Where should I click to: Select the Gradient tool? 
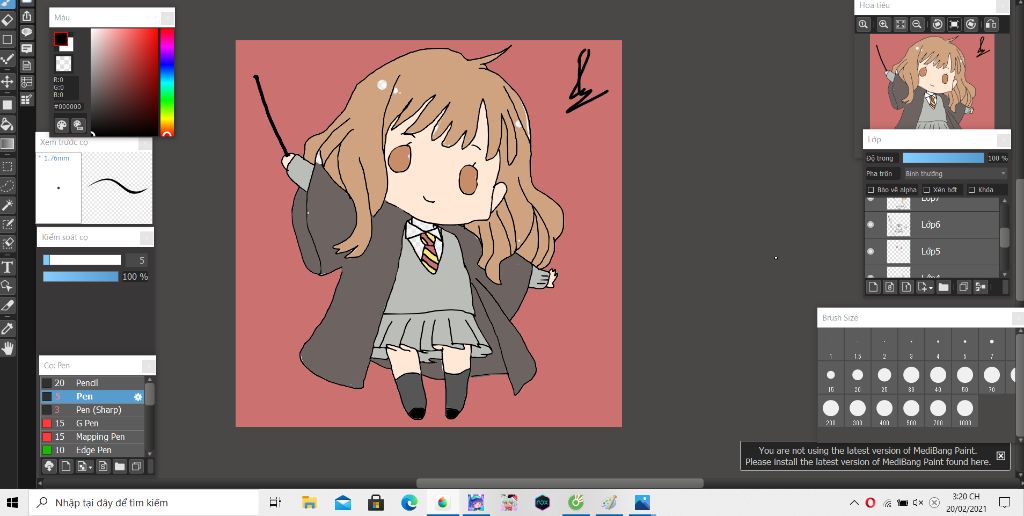[x=7, y=144]
